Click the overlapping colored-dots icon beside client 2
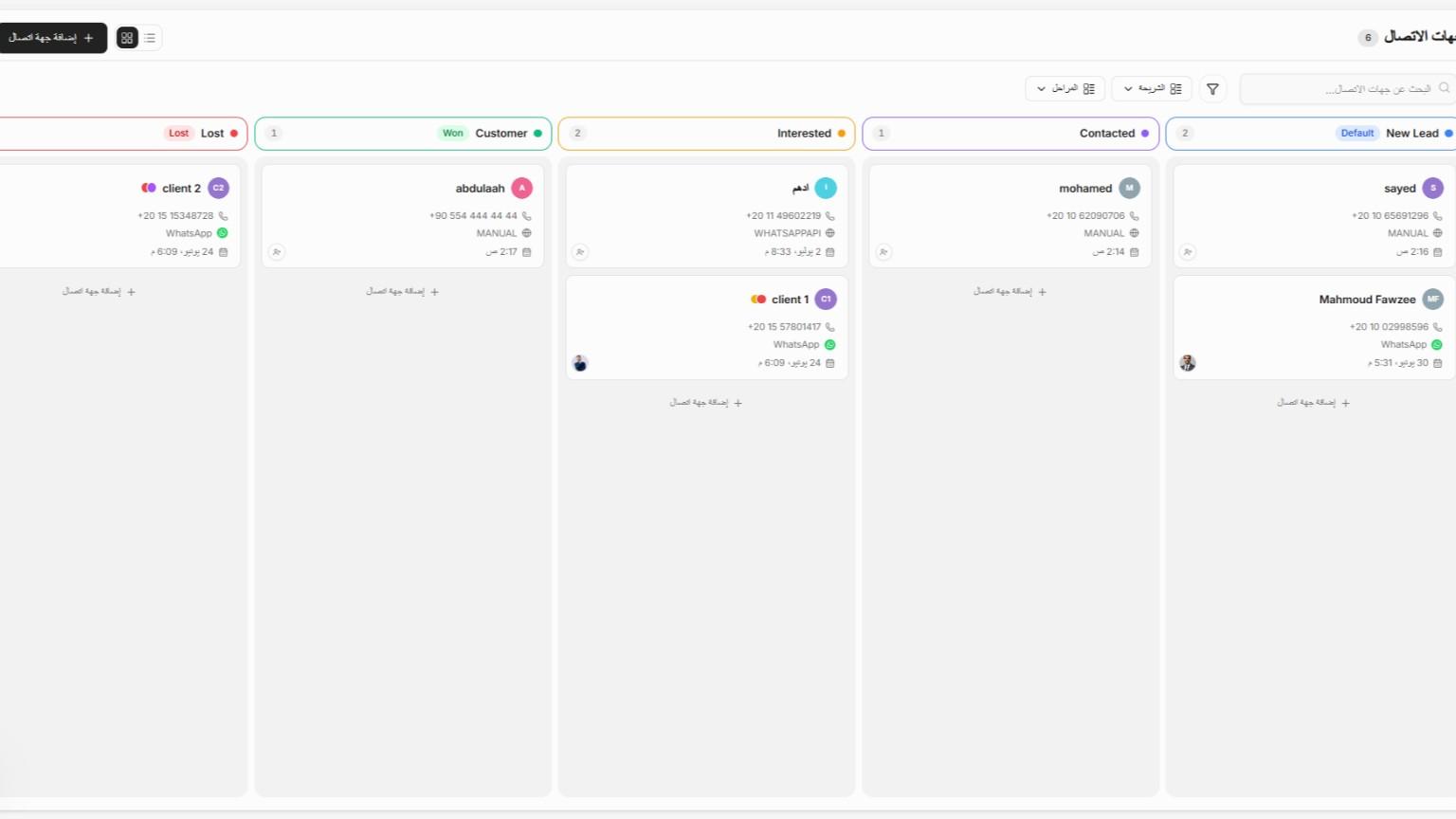Image resolution: width=1456 pixels, height=819 pixels. [x=149, y=189]
